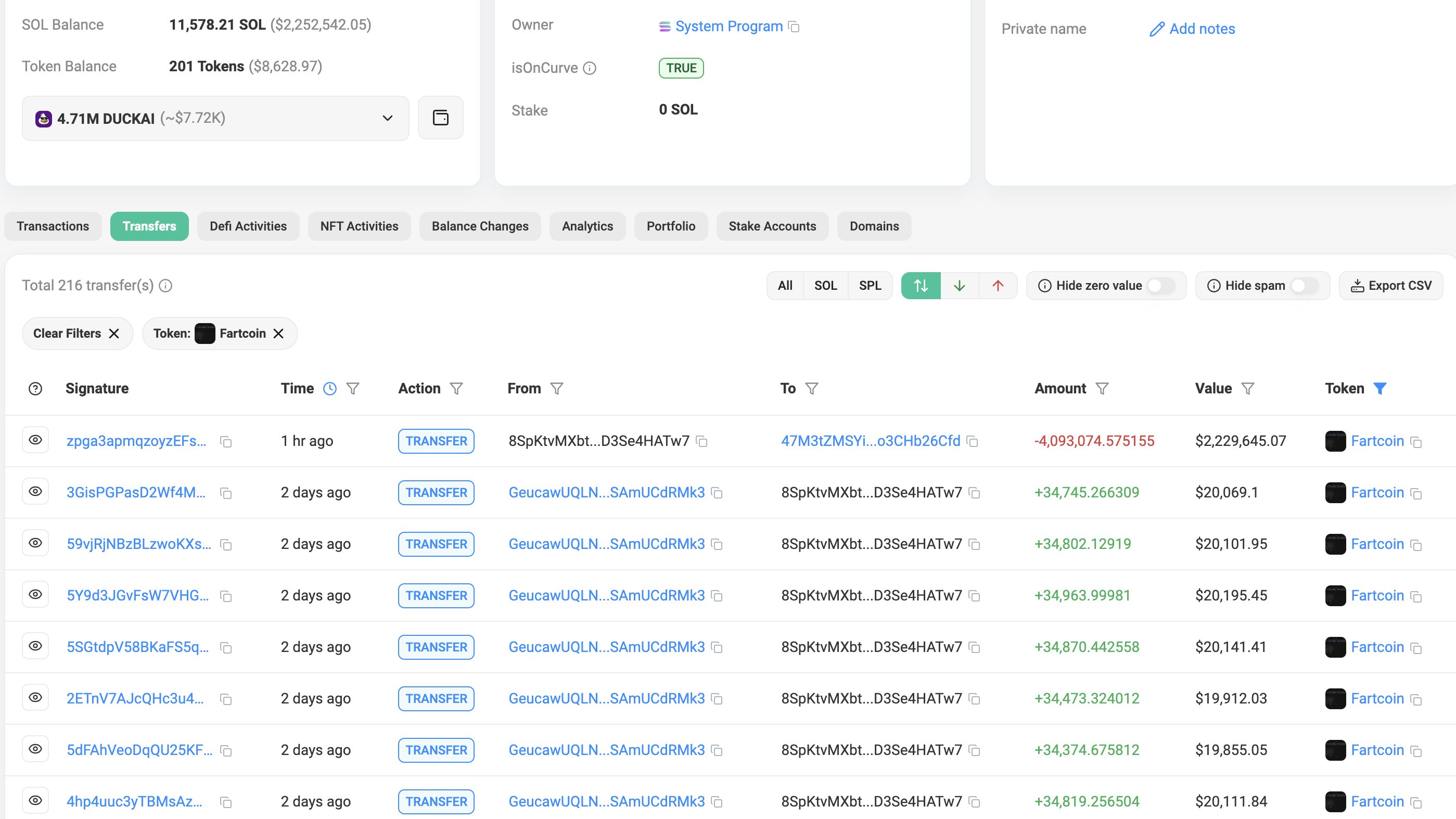The width and height of the screenshot is (1456, 819).
Task: Open the NFT Activities tab
Action: [x=359, y=226]
